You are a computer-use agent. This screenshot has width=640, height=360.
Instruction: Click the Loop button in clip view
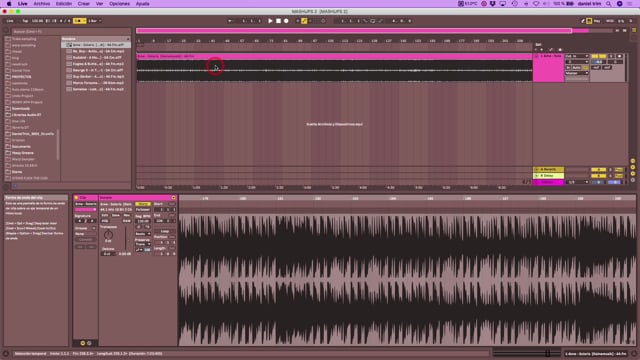[x=165, y=231]
